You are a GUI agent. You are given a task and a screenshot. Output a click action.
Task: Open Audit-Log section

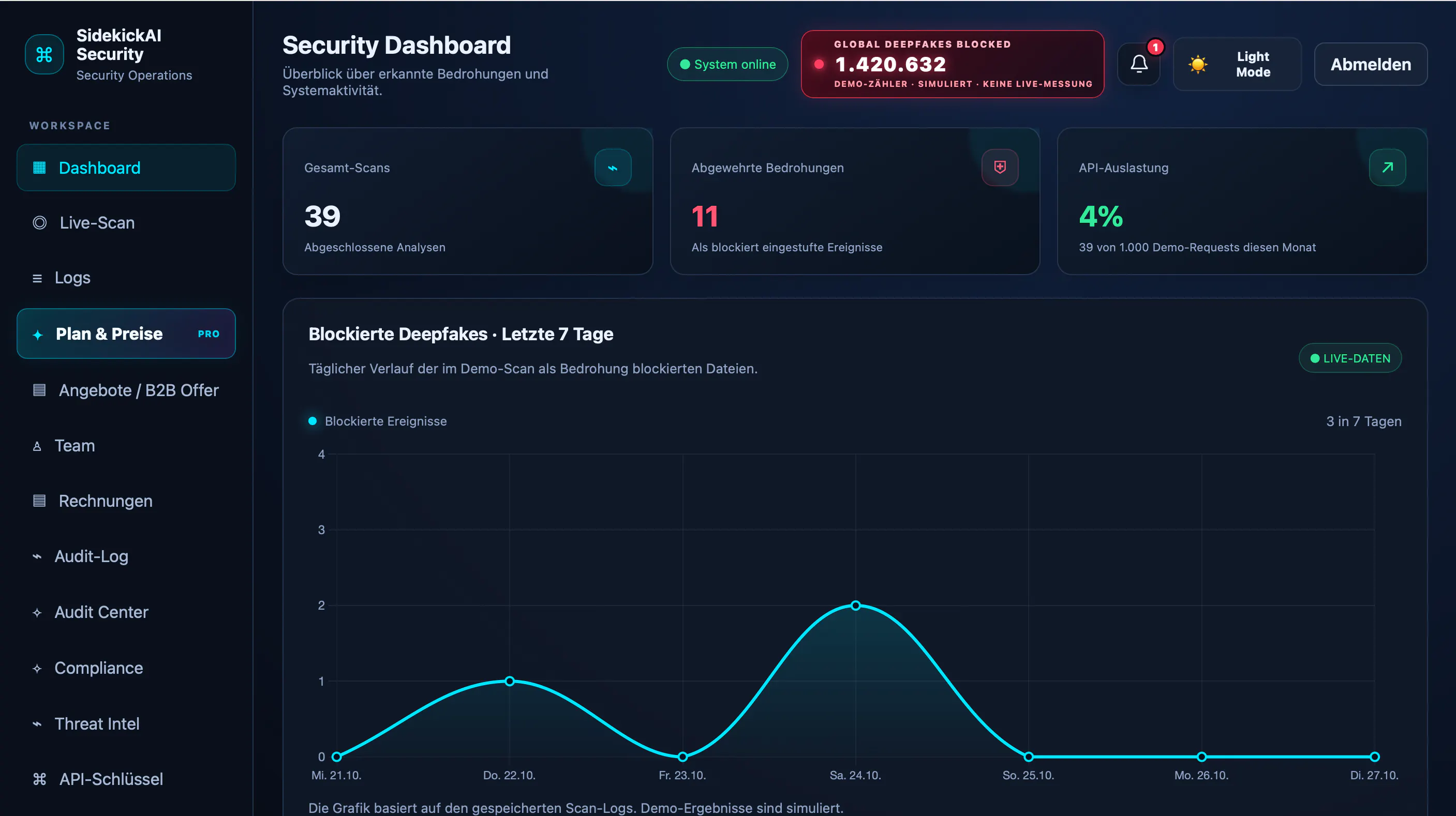pyautogui.click(x=126, y=556)
